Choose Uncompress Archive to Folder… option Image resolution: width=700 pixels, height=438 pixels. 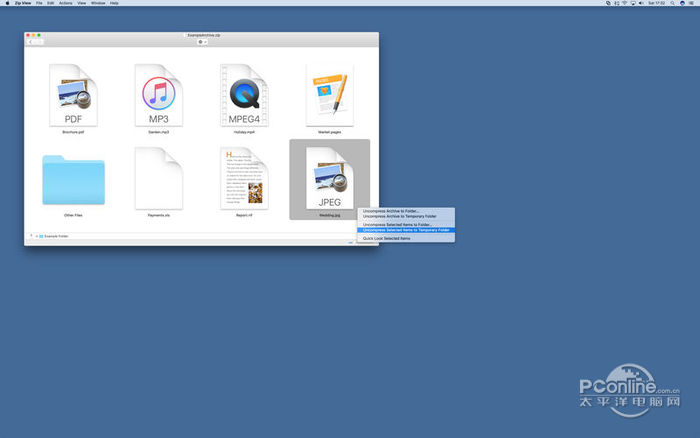(x=392, y=211)
